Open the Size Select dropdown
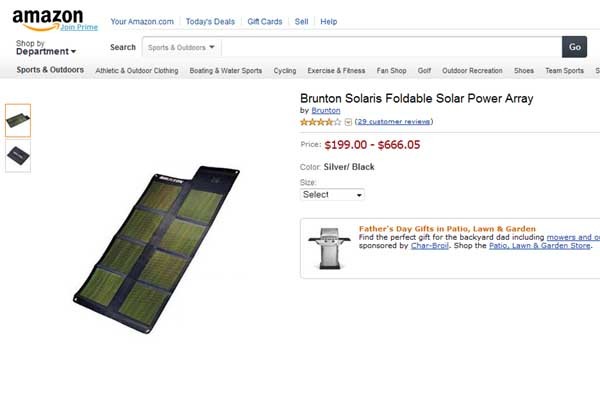The height and width of the screenshot is (400, 600). pyautogui.click(x=333, y=194)
